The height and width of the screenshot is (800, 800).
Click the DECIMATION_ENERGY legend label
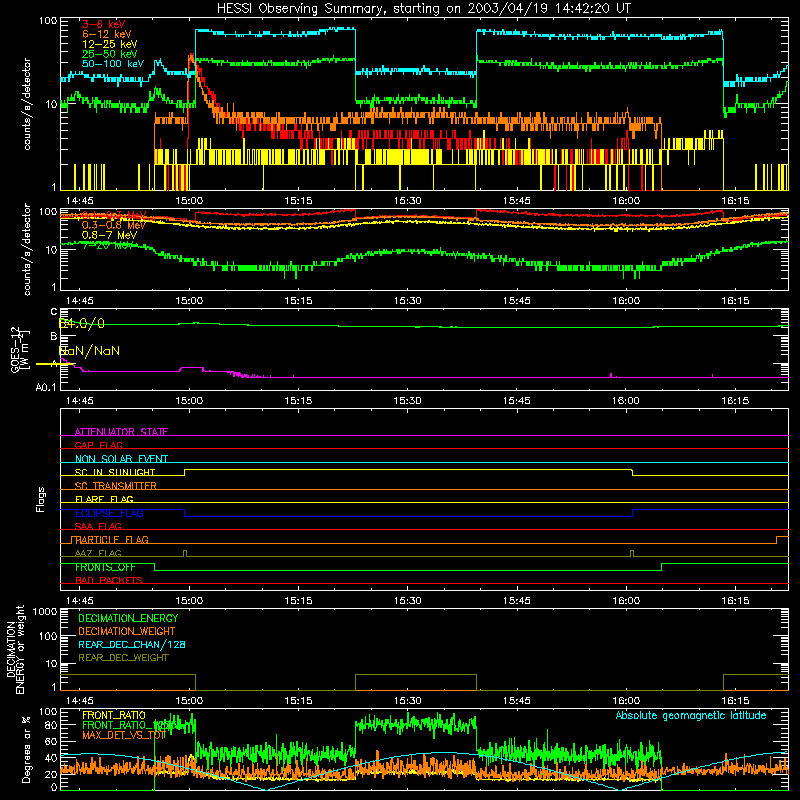click(x=128, y=618)
